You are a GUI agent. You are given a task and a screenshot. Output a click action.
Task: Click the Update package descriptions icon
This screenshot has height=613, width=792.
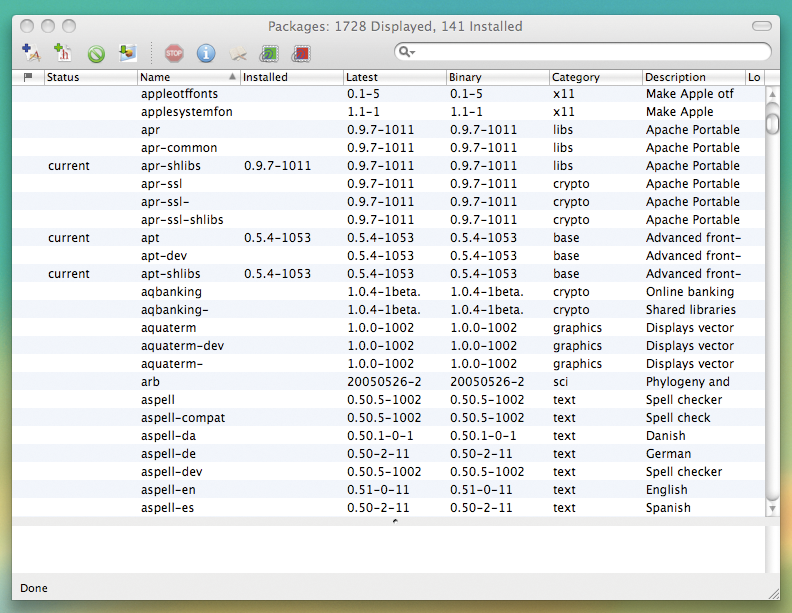(128, 53)
